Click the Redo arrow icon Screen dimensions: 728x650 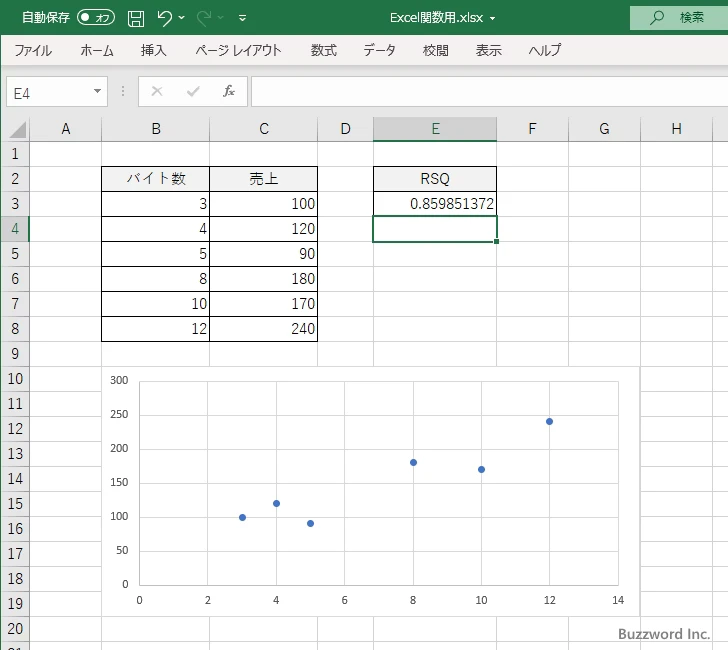click(x=204, y=18)
